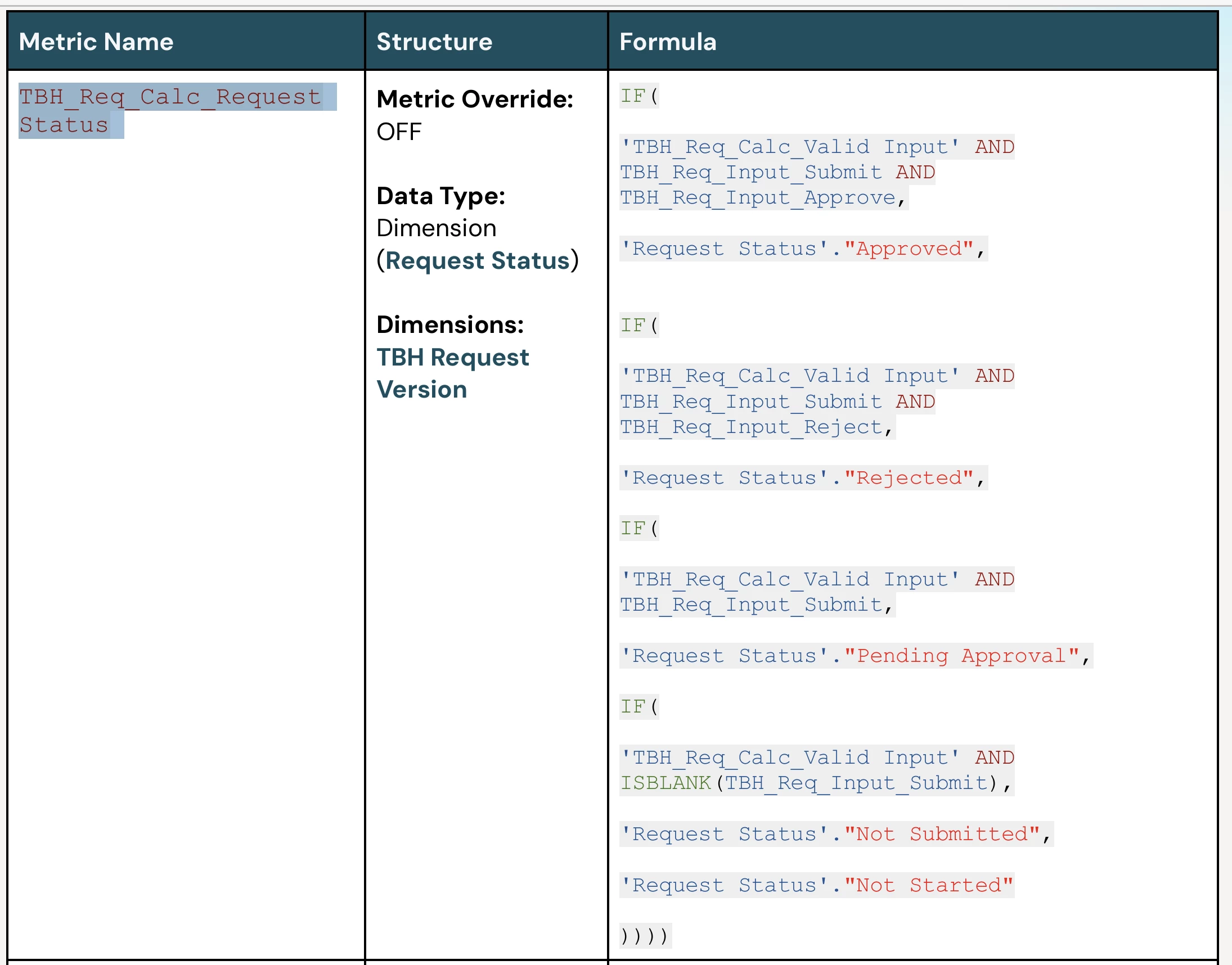Click the "Pending Approval" status string
The image size is (1232, 965).
pos(961,656)
